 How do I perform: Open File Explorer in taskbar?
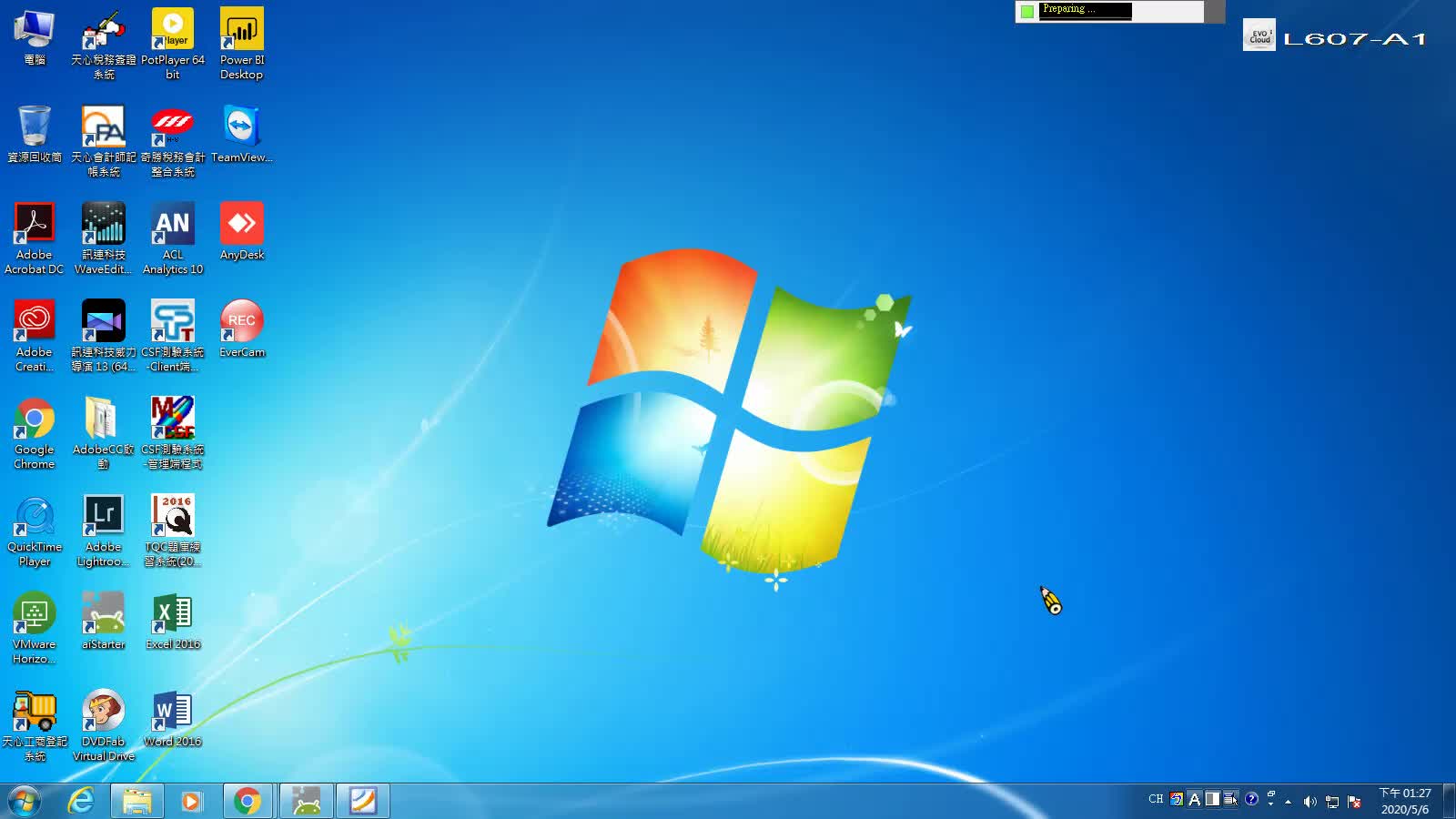click(137, 801)
